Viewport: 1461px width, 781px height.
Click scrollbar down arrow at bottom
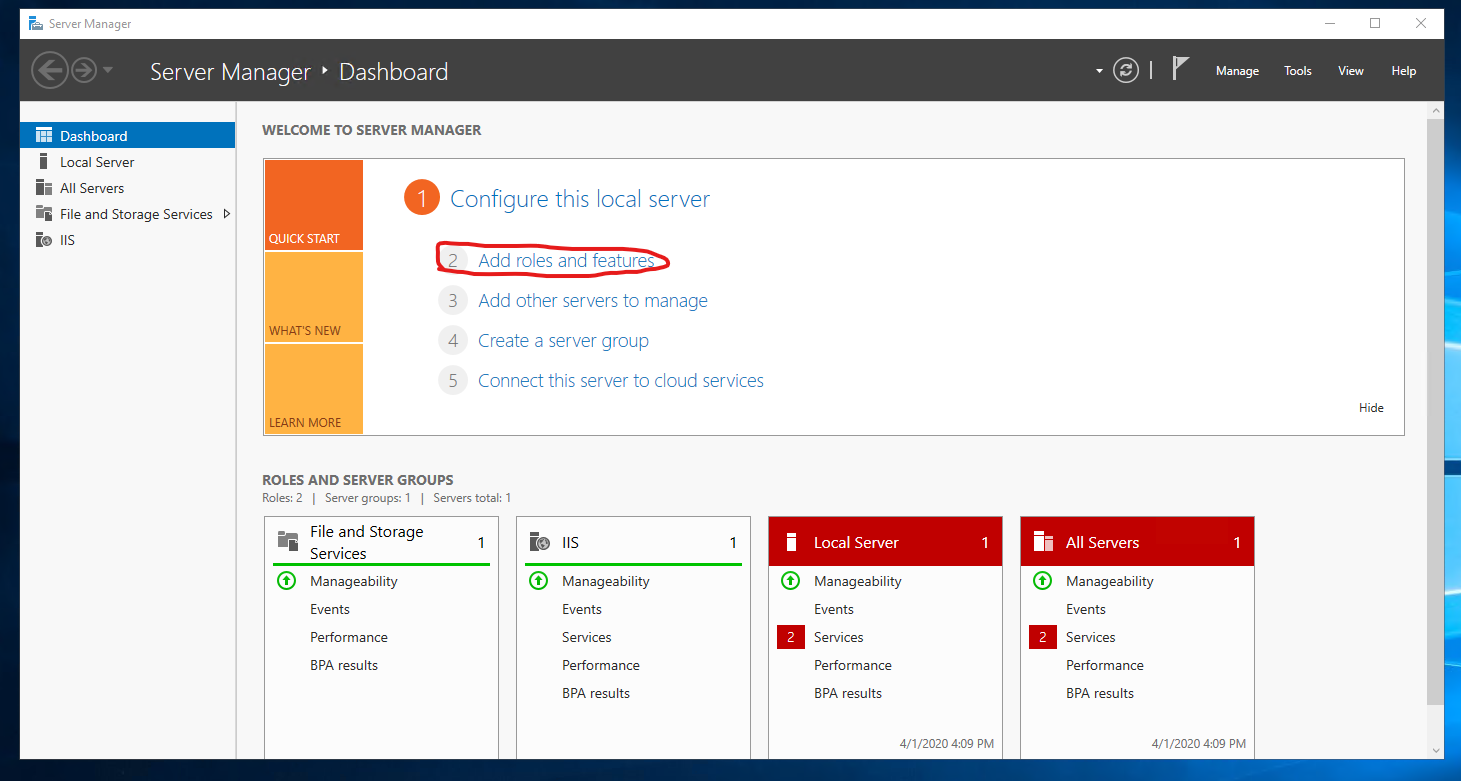(x=1435, y=749)
